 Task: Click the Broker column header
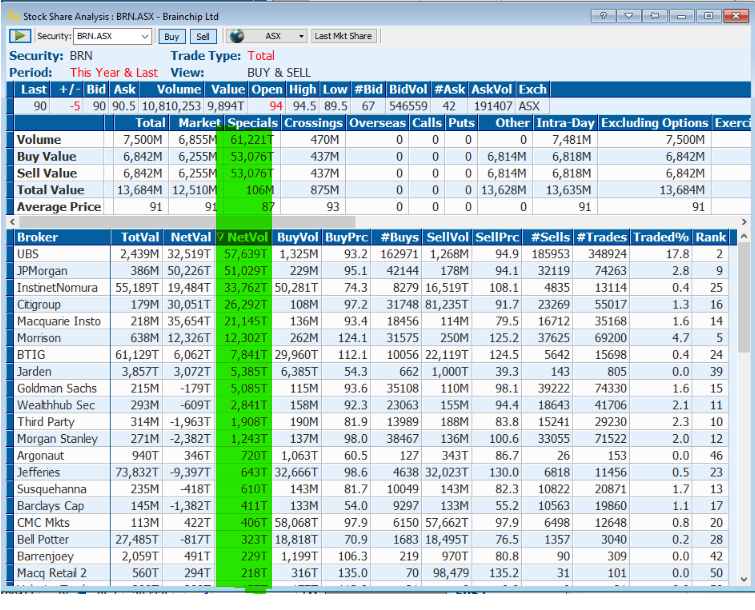click(38, 237)
